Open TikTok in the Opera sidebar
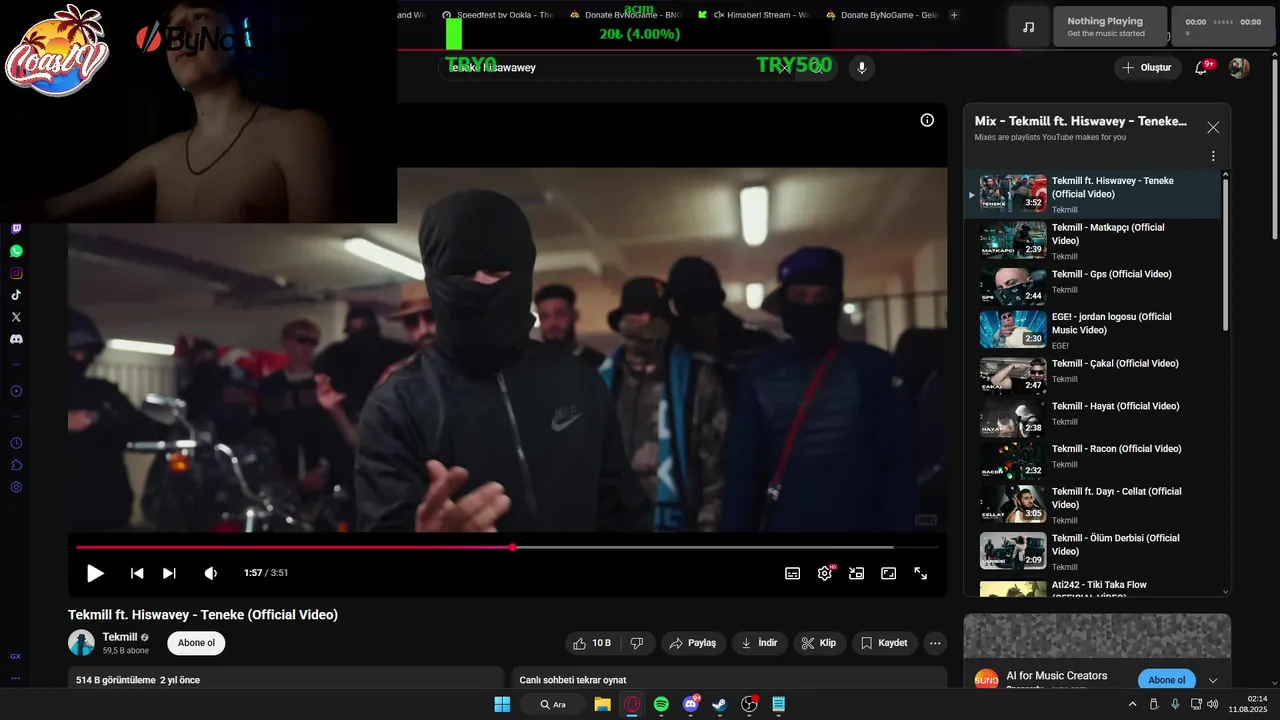Image resolution: width=1280 pixels, height=720 pixels. click(x=16, y=295)
